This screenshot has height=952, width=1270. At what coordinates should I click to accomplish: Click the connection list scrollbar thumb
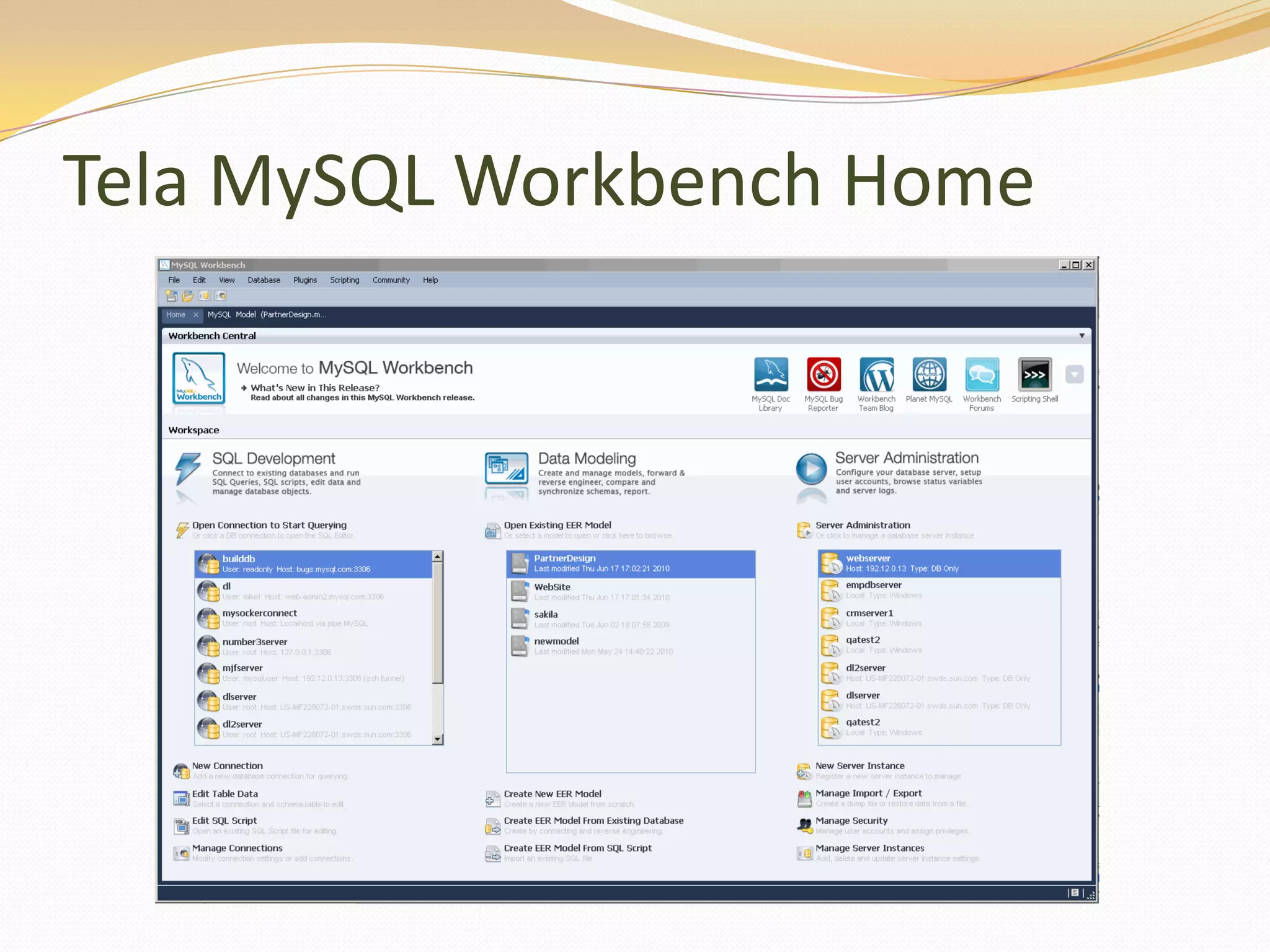pos(438,623)
